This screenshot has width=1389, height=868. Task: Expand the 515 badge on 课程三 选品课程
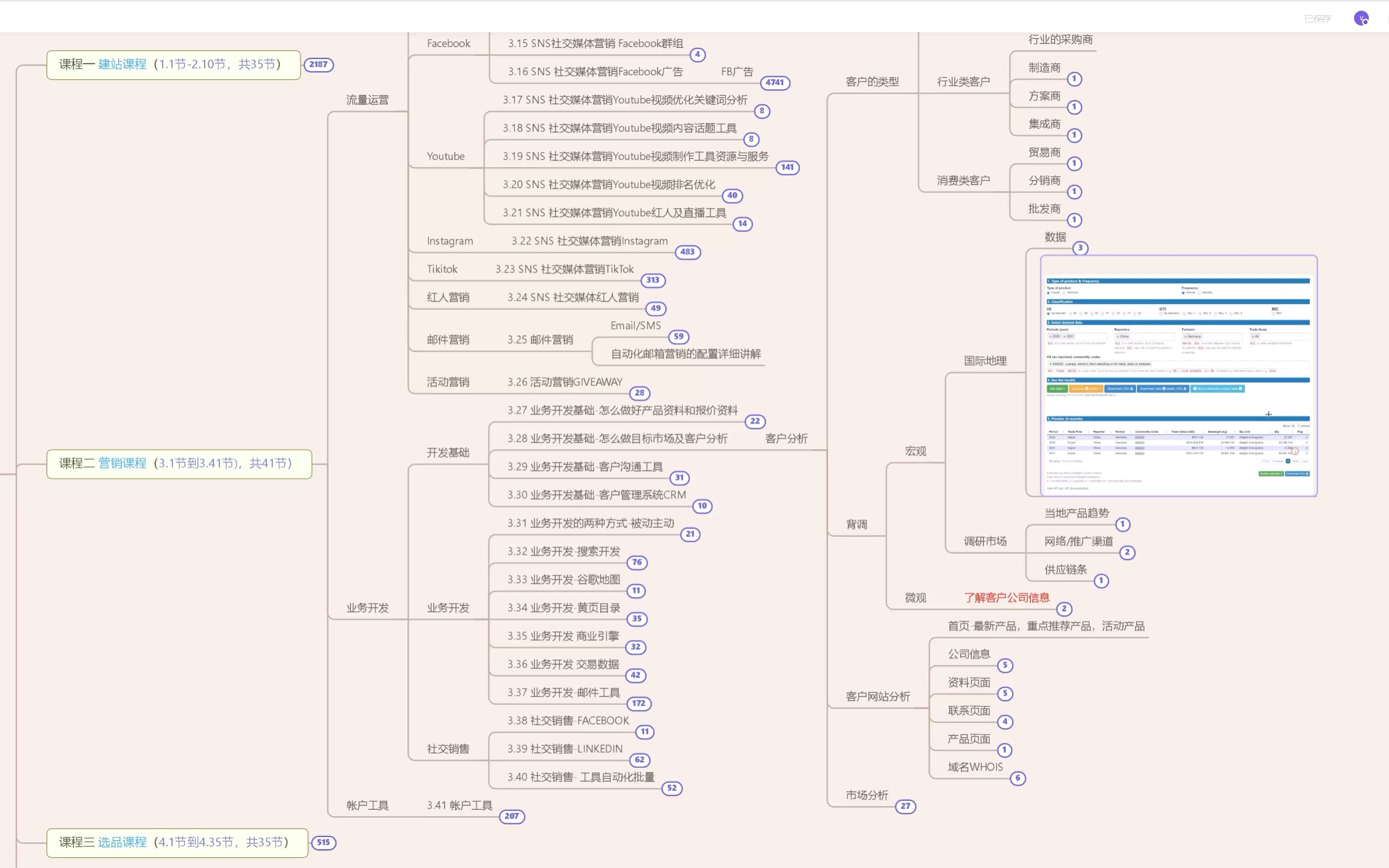tap(323, 842)
